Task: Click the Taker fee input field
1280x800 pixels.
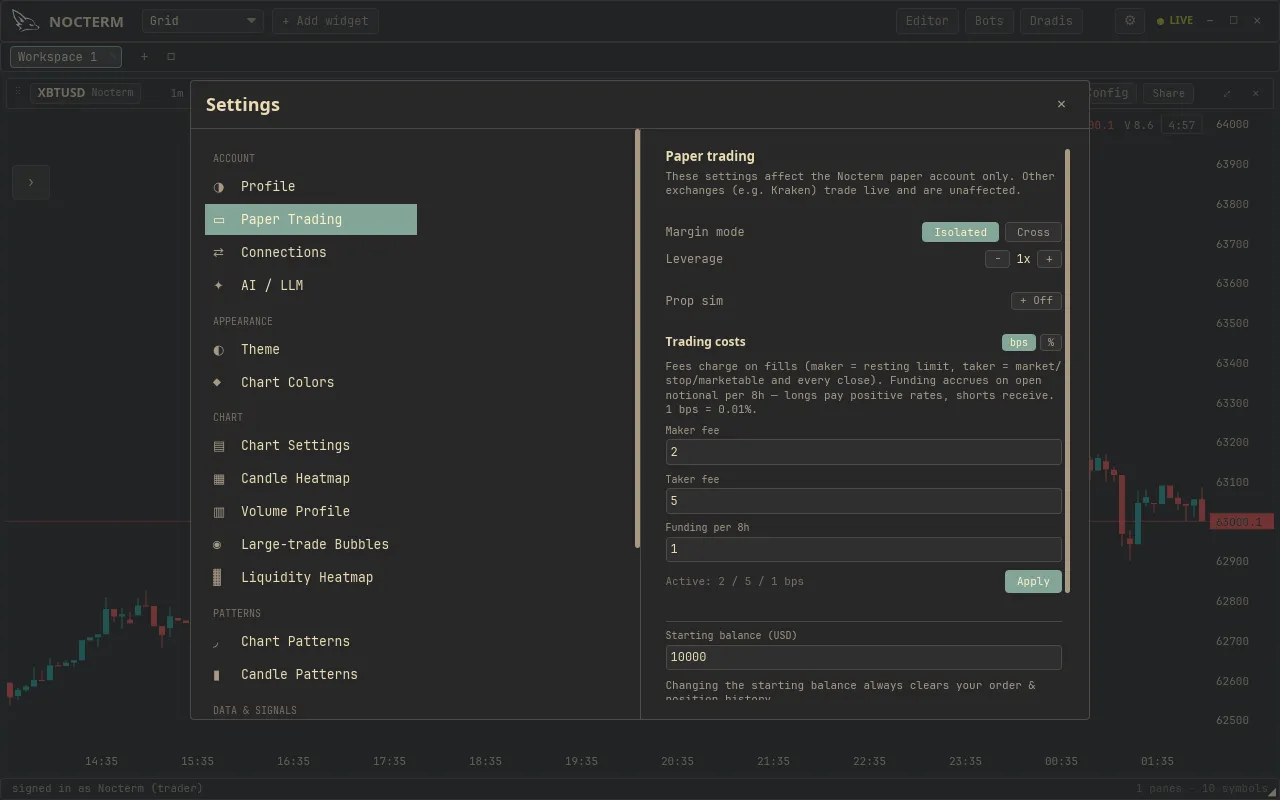Action: (x=863, y=501)
